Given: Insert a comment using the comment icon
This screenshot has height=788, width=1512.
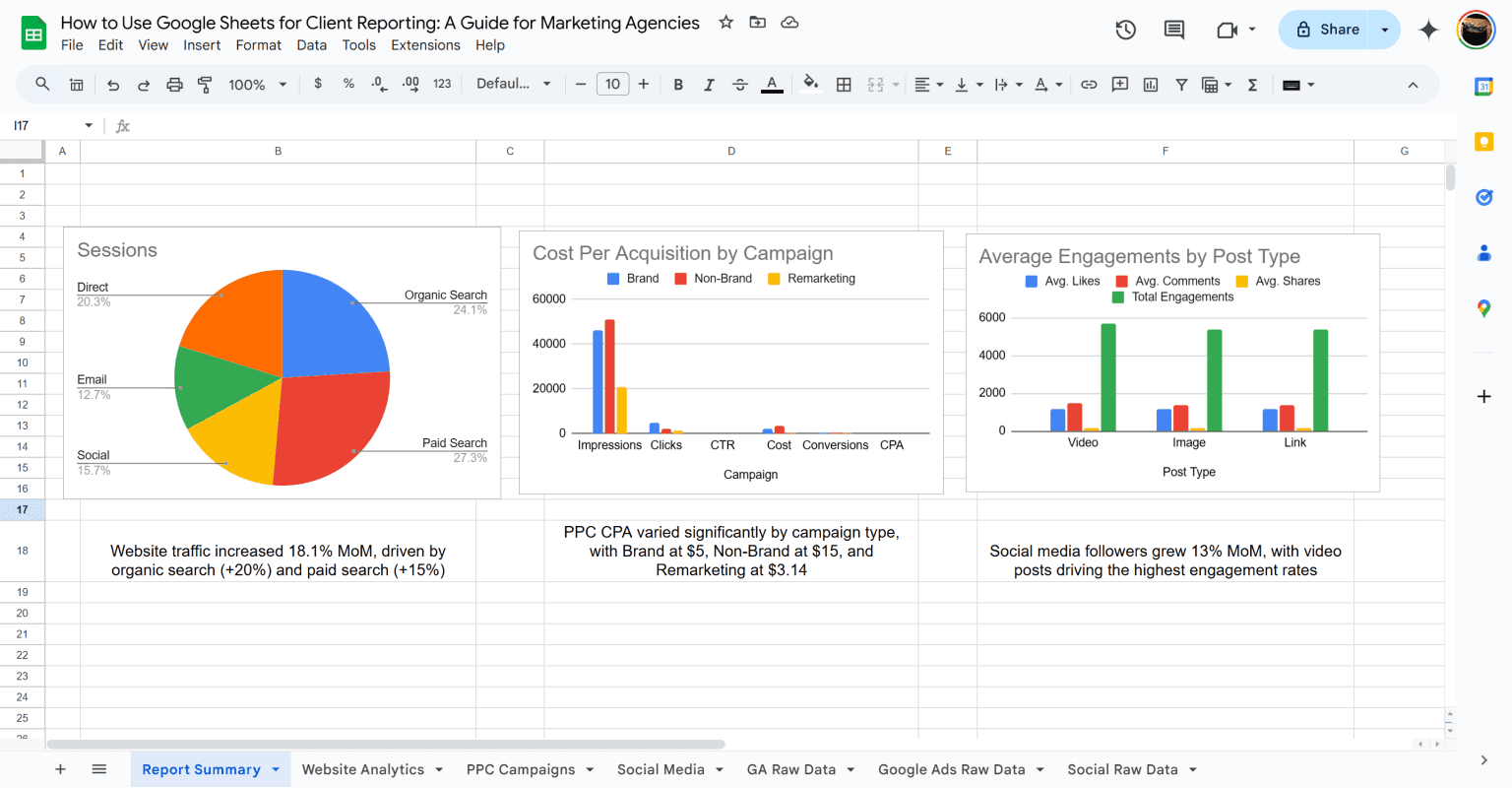Looking at the screenshot, I should point(1119,84).
